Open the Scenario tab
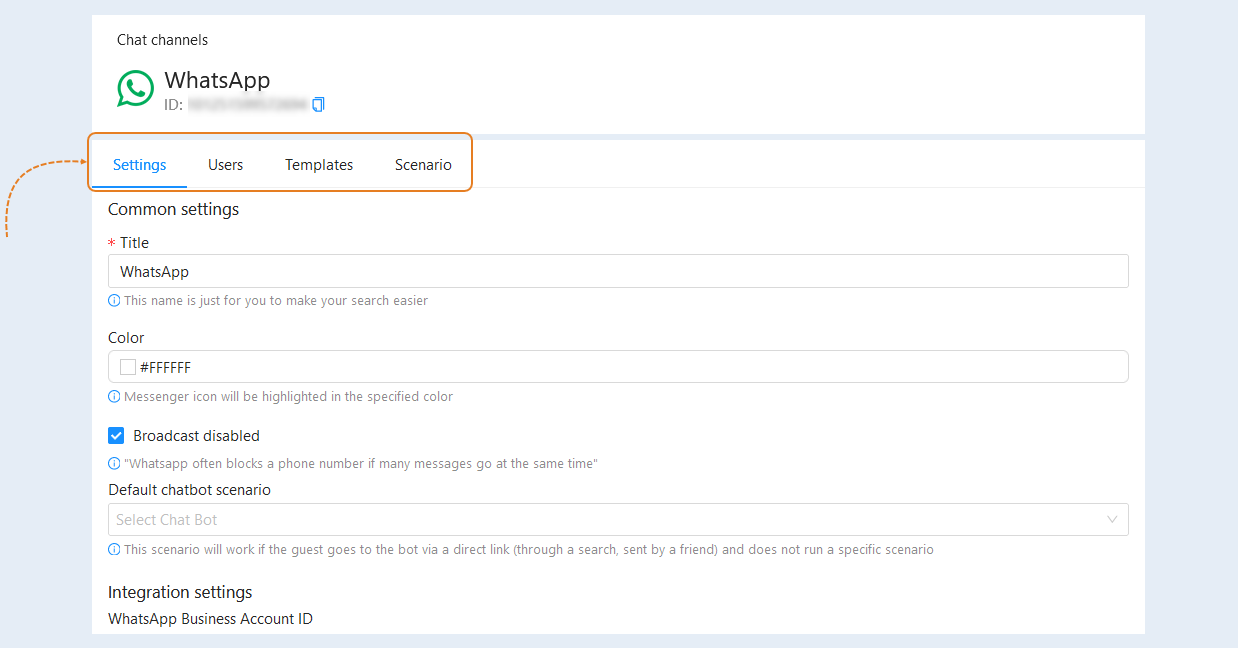The width and height of the screenshot is (1238, 648). (423, 165)
